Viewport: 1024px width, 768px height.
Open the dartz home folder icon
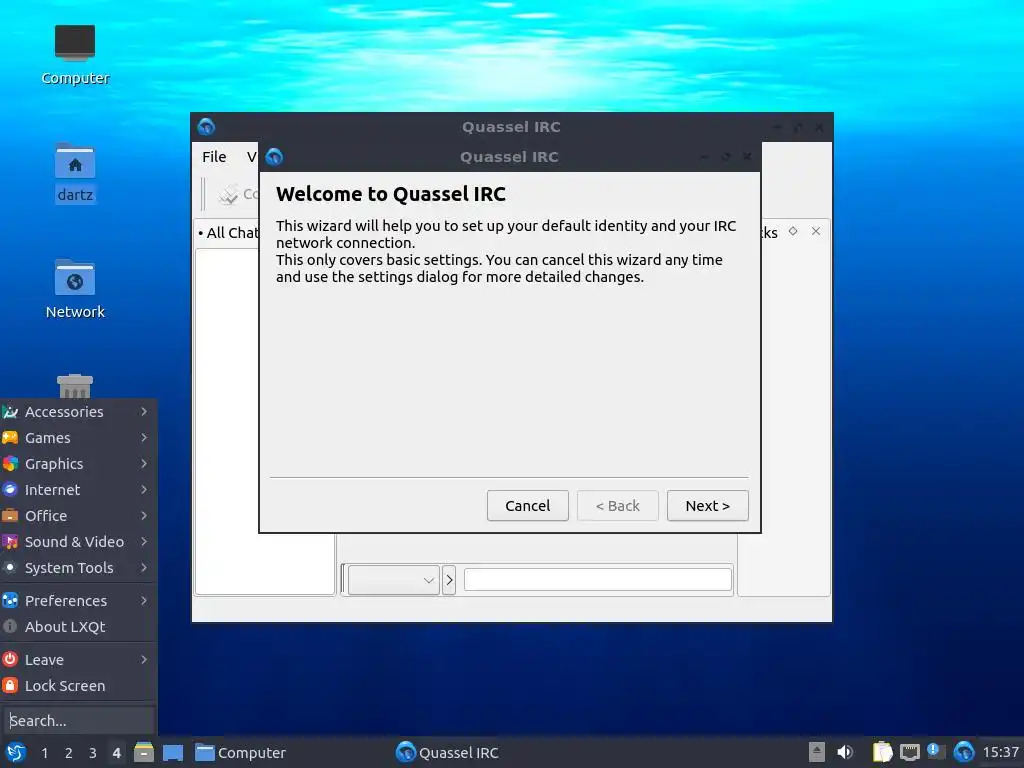click(75, 173)
